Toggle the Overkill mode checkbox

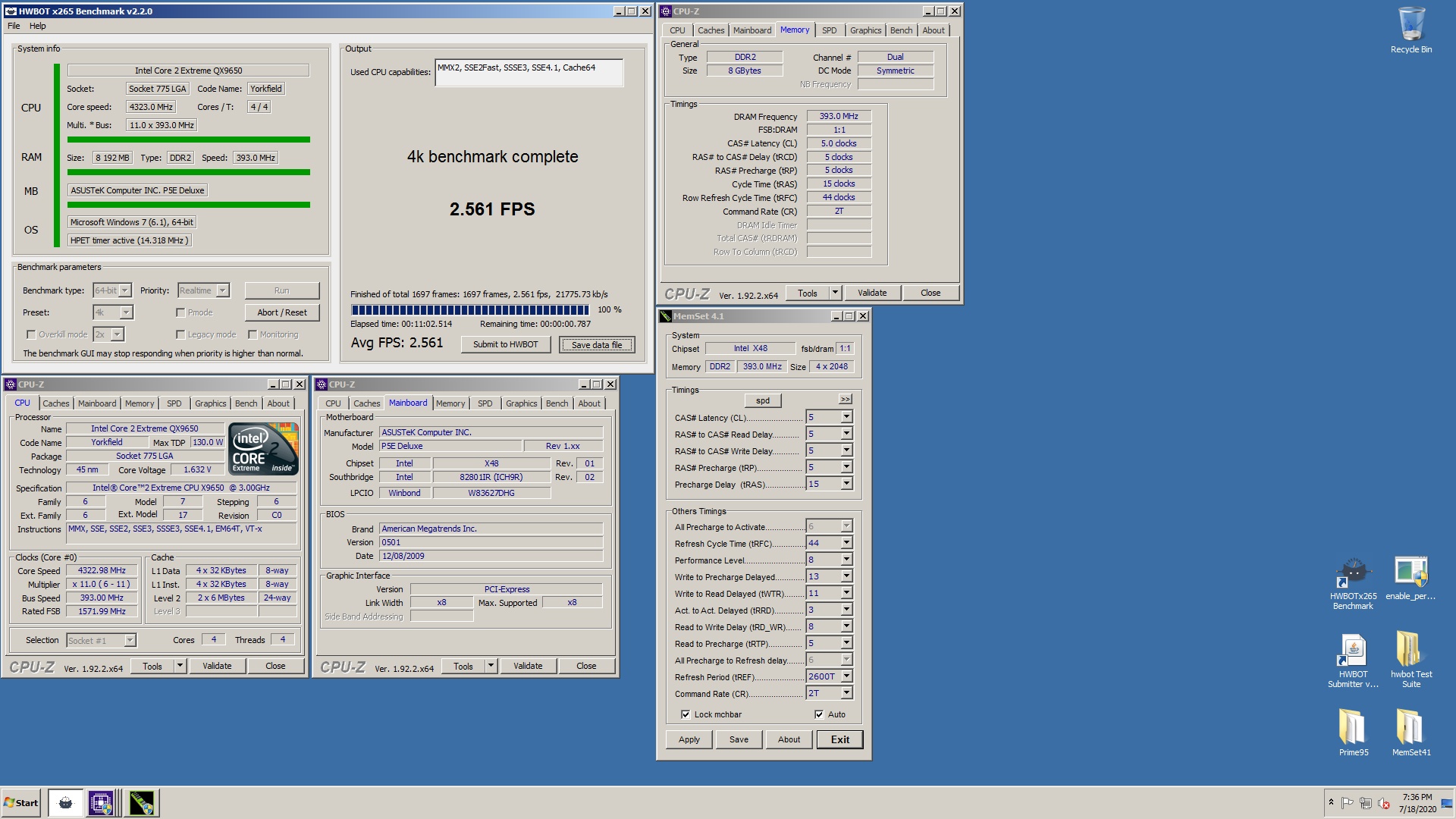pyautogui.click(x=31, y=334)
